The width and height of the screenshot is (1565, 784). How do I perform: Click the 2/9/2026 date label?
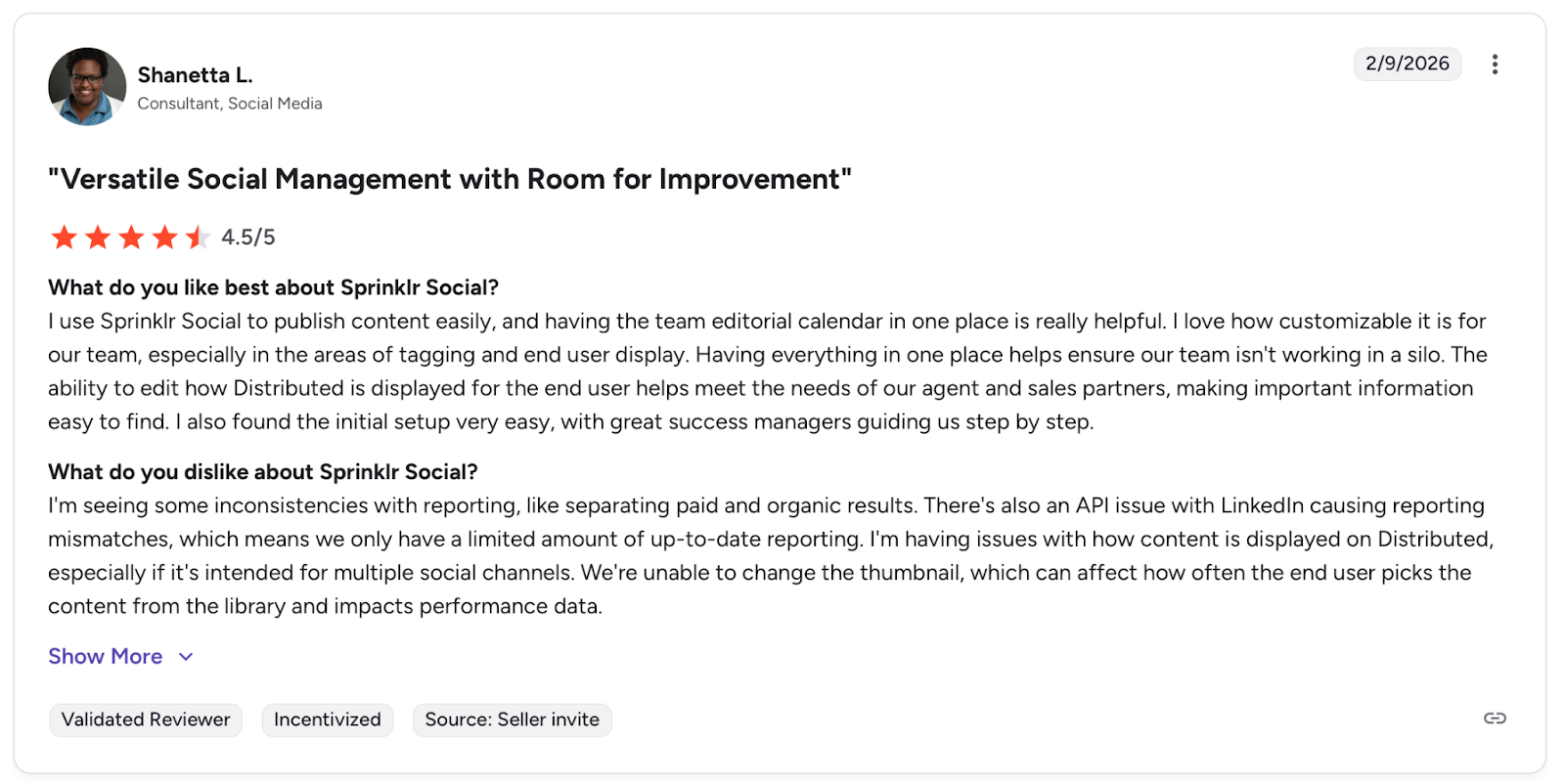click(x=1407, y=64)
